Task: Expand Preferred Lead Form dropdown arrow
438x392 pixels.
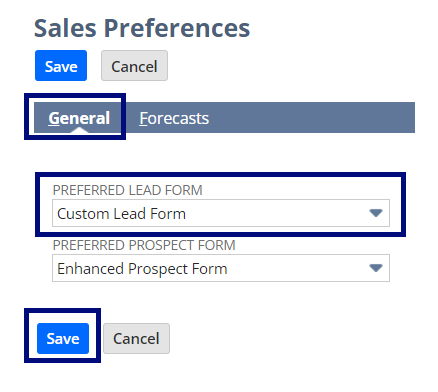Action: [376, 213]
